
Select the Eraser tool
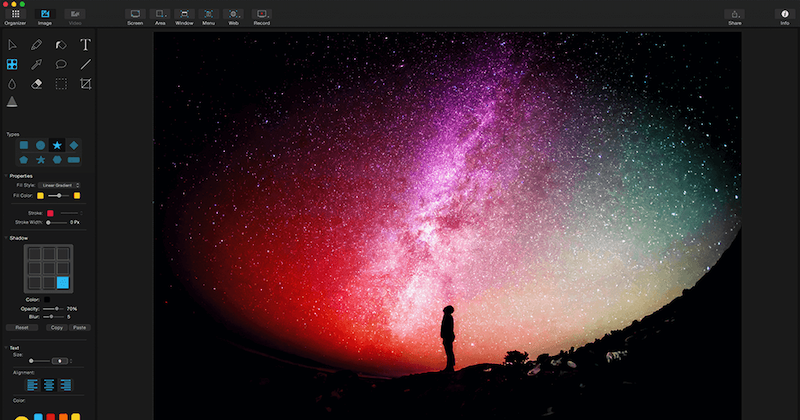click(36, 84)
